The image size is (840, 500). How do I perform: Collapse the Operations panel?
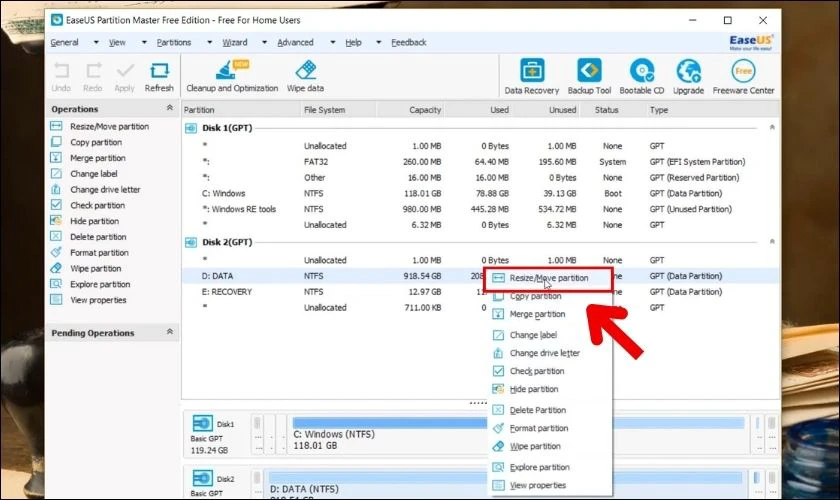(x=170, y=108)
